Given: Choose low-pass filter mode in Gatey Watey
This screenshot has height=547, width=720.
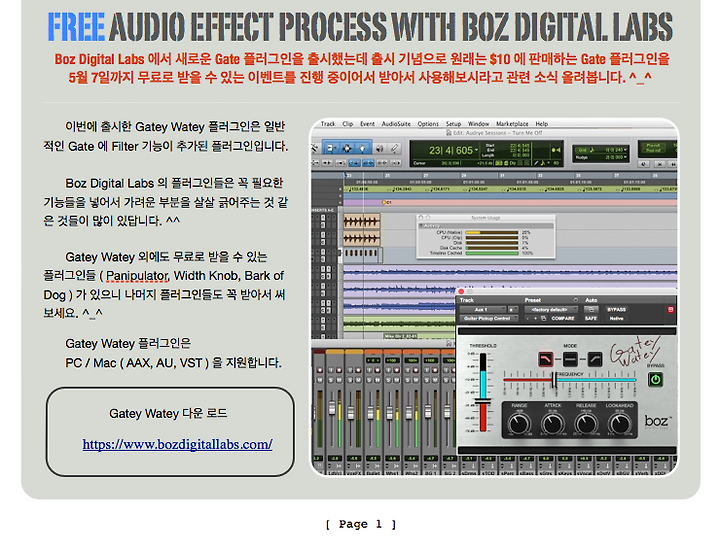Looking at the screenshot, I should point(546,359).
